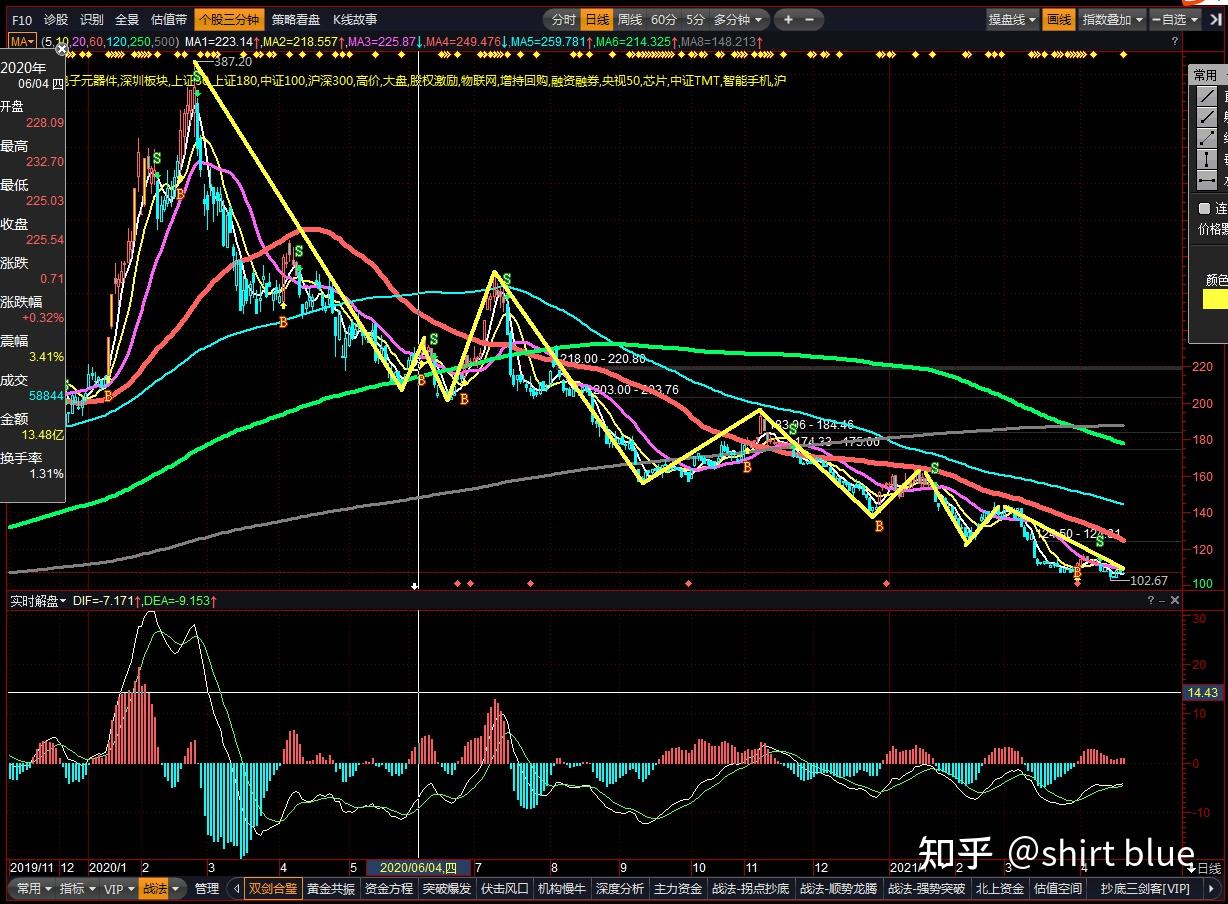Open the help question mark on main chart
The width and height of the screenshot is (1228, 904).
(1175, 42)
